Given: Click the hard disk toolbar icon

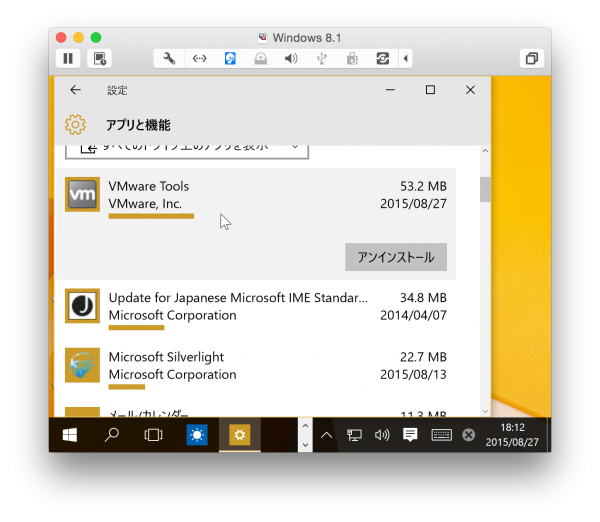Looking at the screenshot, I should tap(230, 59).
